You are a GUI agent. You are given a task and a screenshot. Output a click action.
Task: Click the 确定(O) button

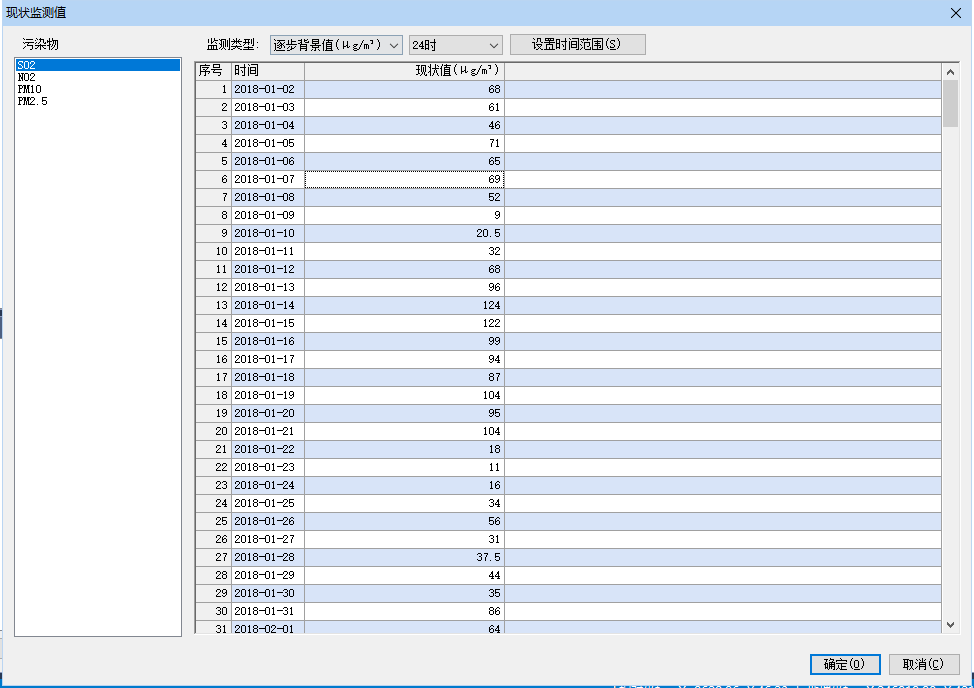click(843, 664)
